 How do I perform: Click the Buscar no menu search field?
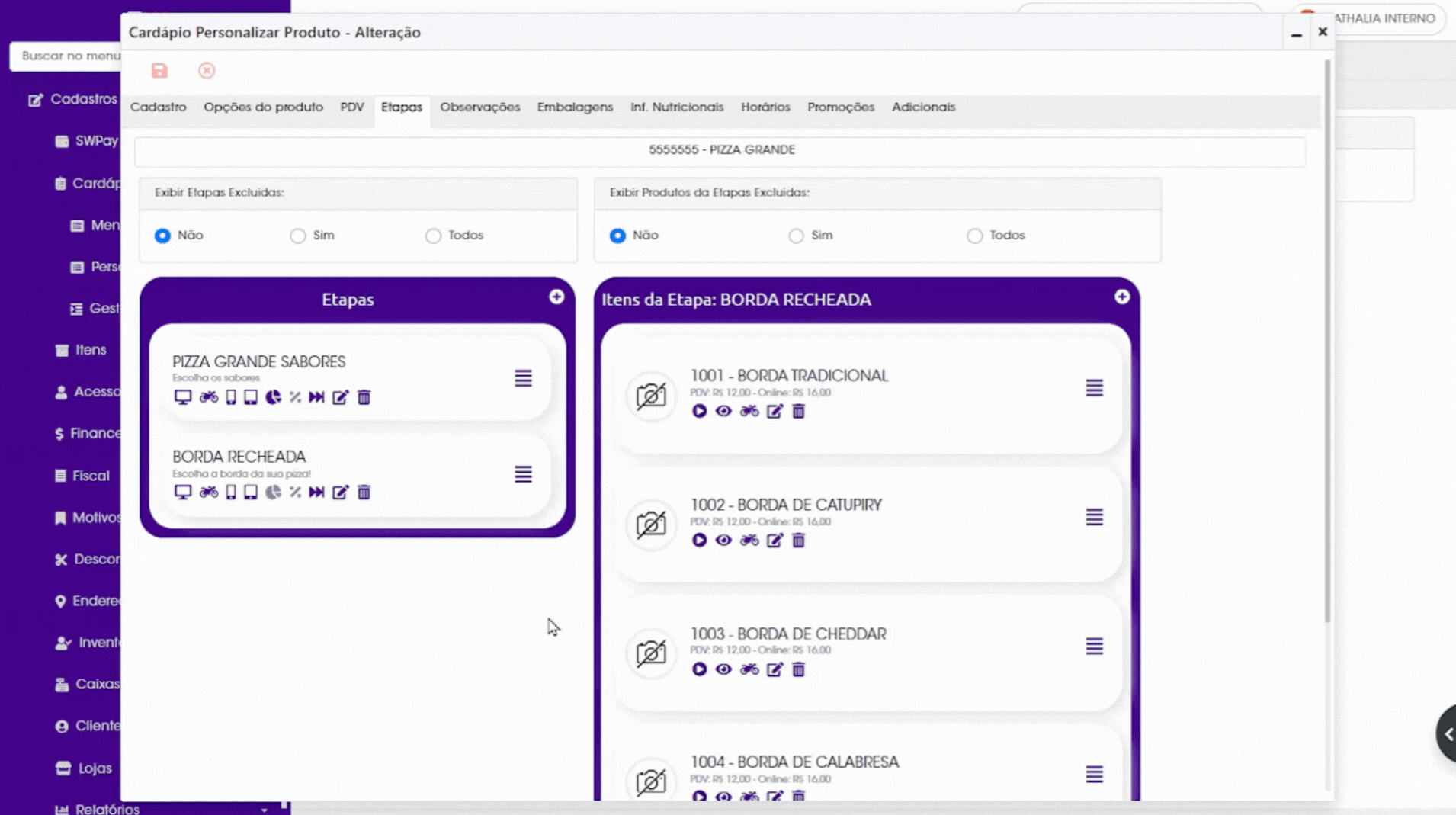pyautogui.click(x=66, y=56)
